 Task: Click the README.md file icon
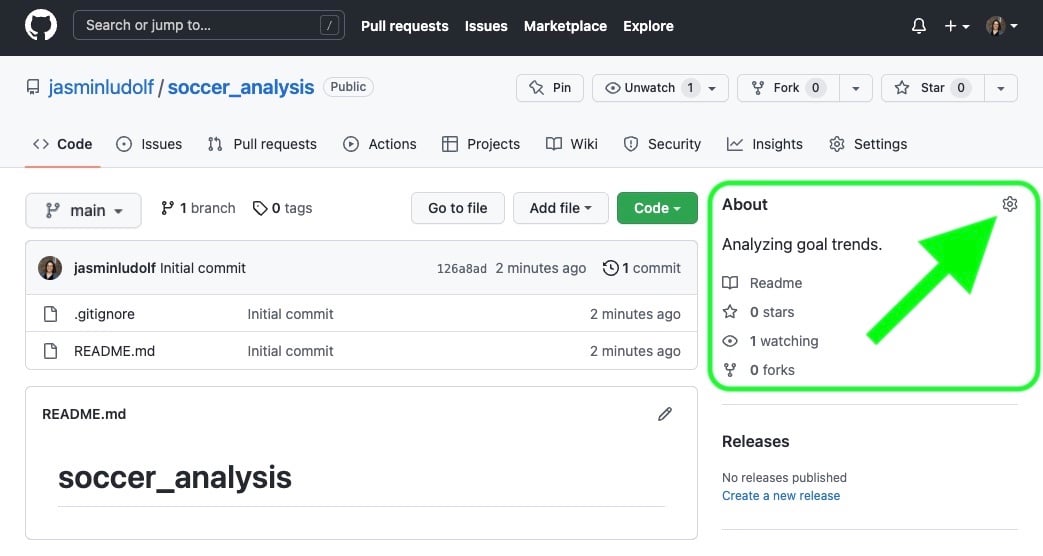point(51,350)
